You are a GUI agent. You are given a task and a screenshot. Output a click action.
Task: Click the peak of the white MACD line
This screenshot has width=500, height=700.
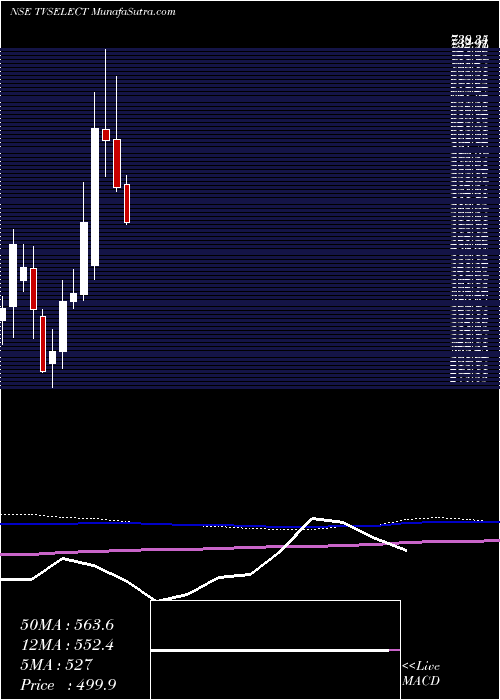point(313,518)
